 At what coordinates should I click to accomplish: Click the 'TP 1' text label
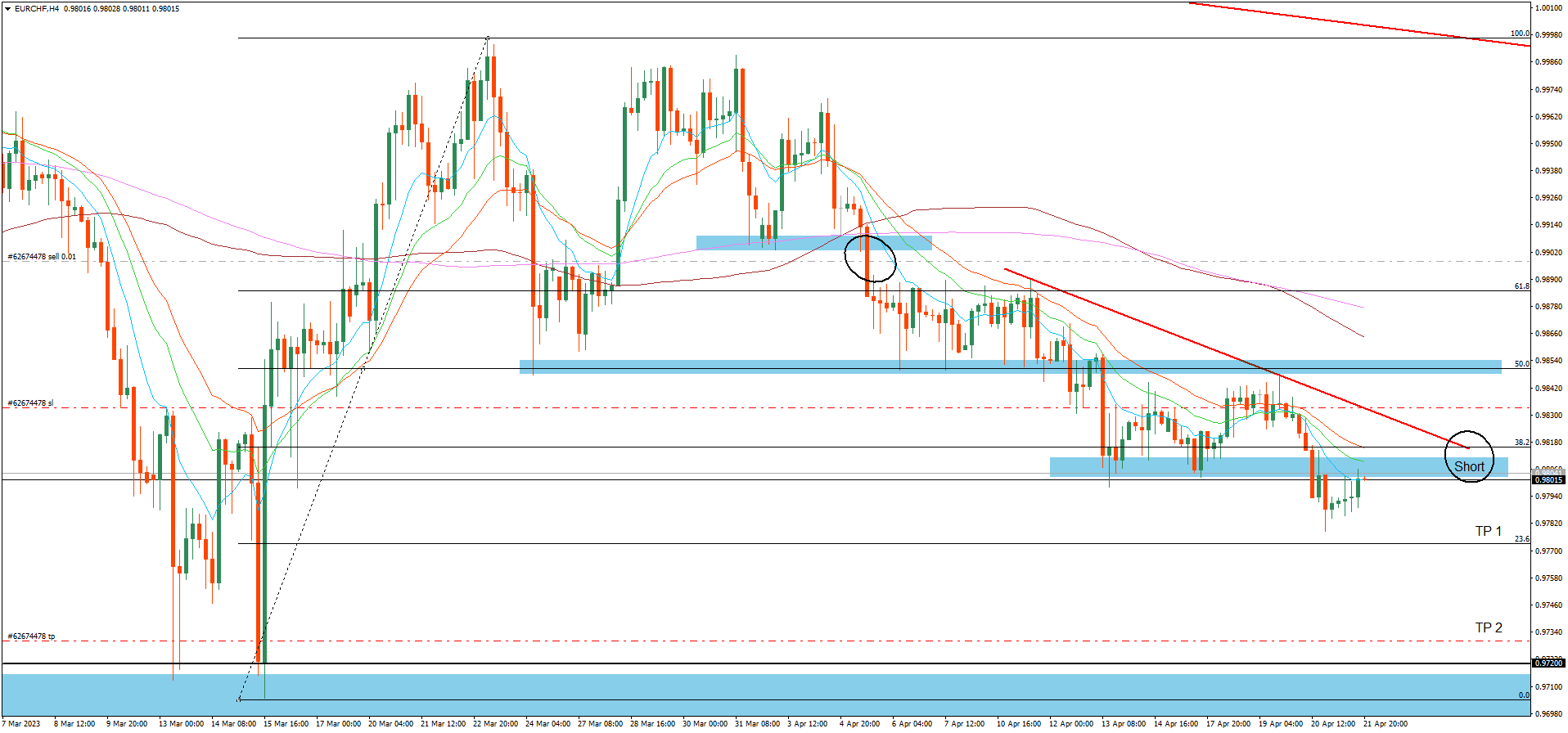point(1489,532)
